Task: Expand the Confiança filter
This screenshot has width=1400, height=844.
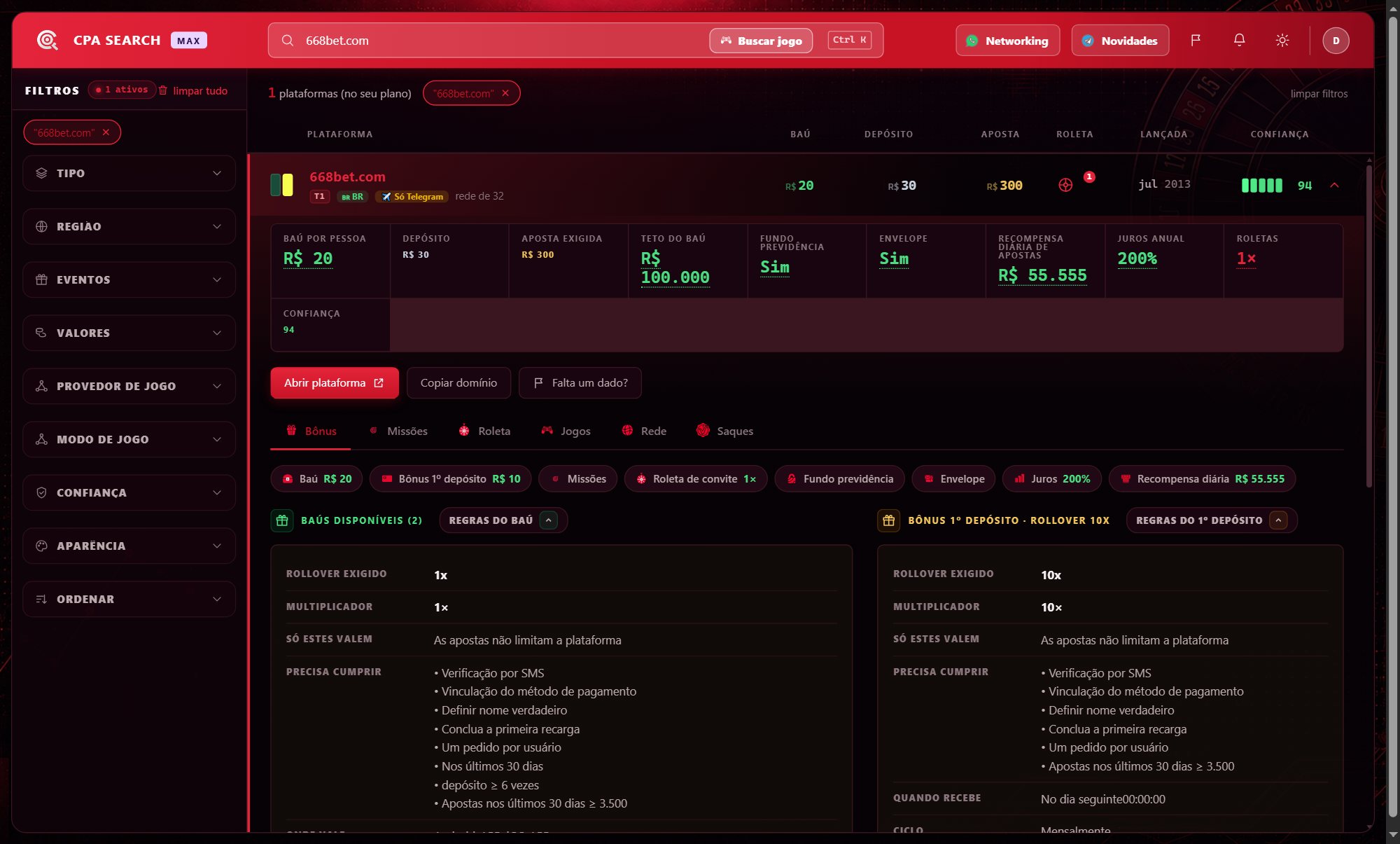Action: pos(129,492)
